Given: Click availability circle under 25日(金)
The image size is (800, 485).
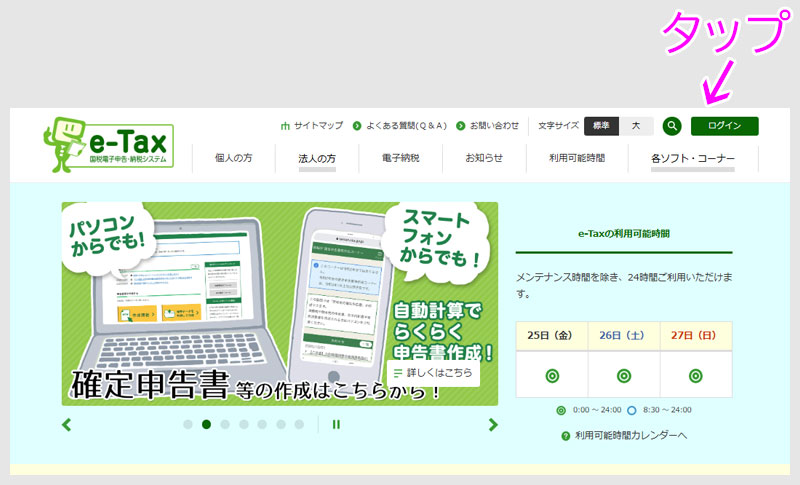Looking at the screenshot, I should click(552, 376).
